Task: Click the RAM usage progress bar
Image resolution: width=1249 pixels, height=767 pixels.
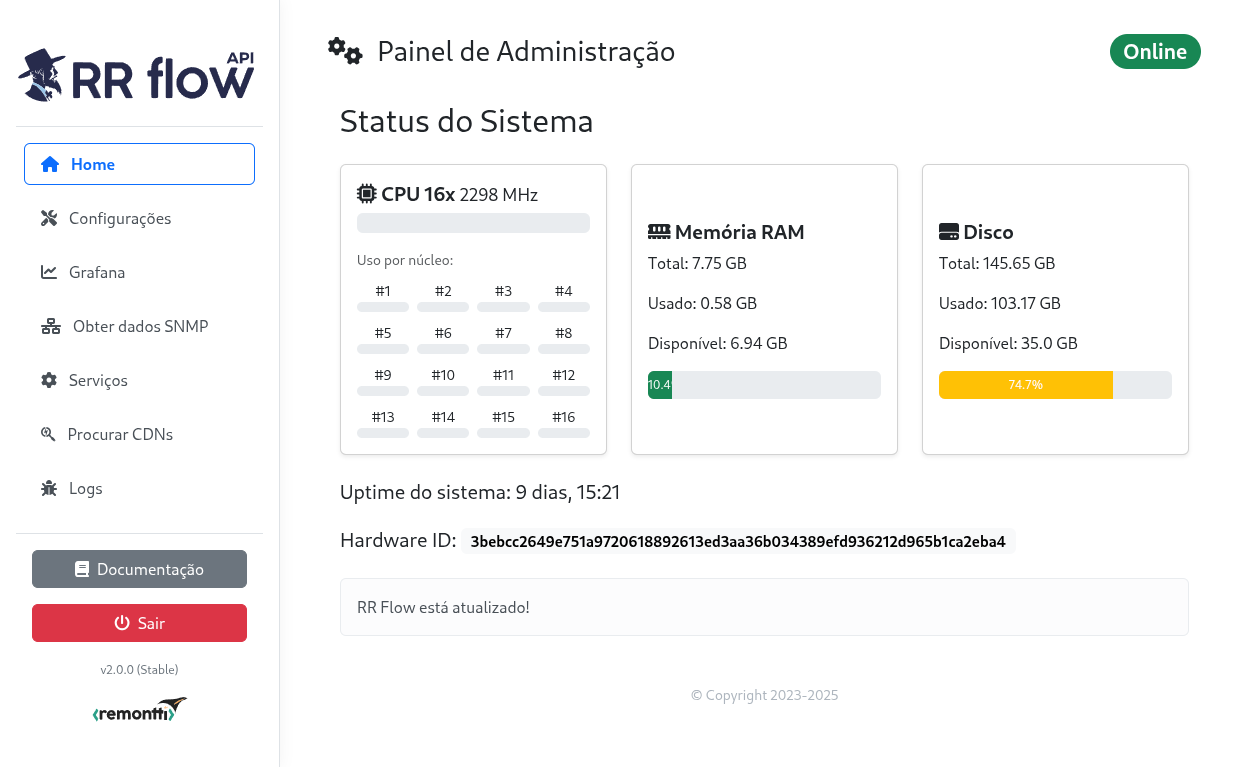Action: (764, 385)
